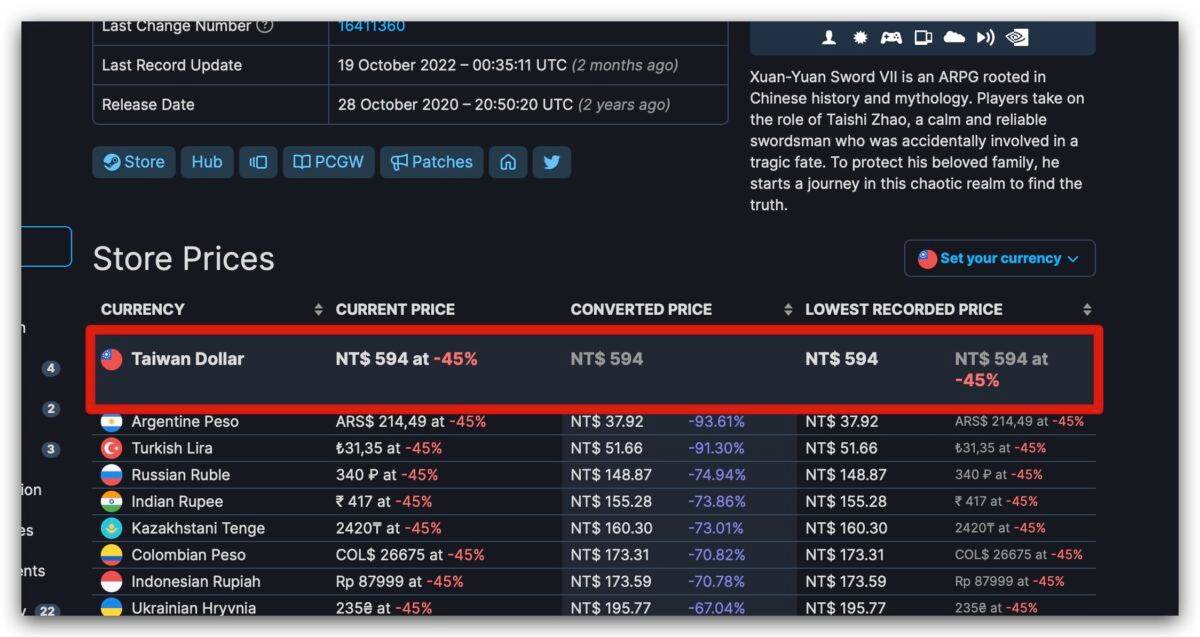
Task: Click the single-player person icon
Action: point(829,38)
